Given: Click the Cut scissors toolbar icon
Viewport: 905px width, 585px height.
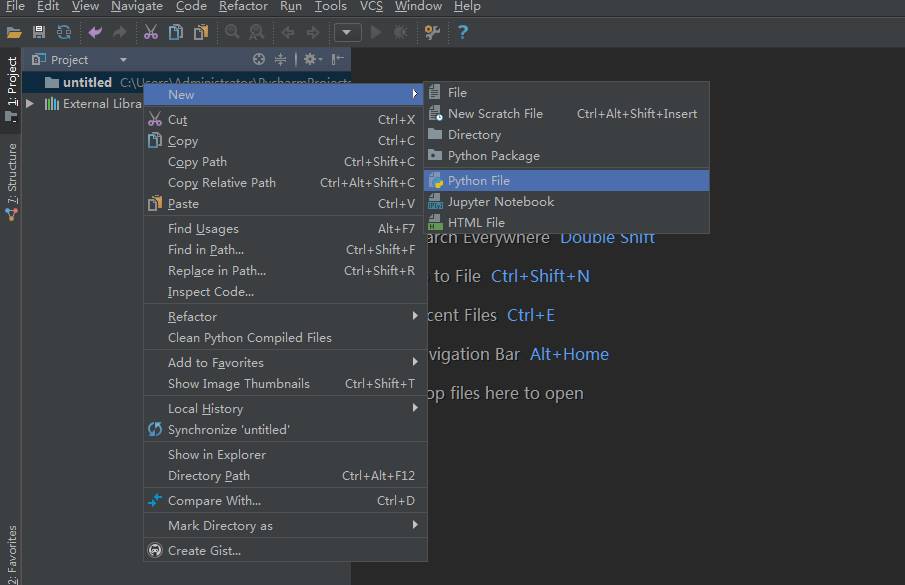Looking at the screenshot, I should [151, 32].
